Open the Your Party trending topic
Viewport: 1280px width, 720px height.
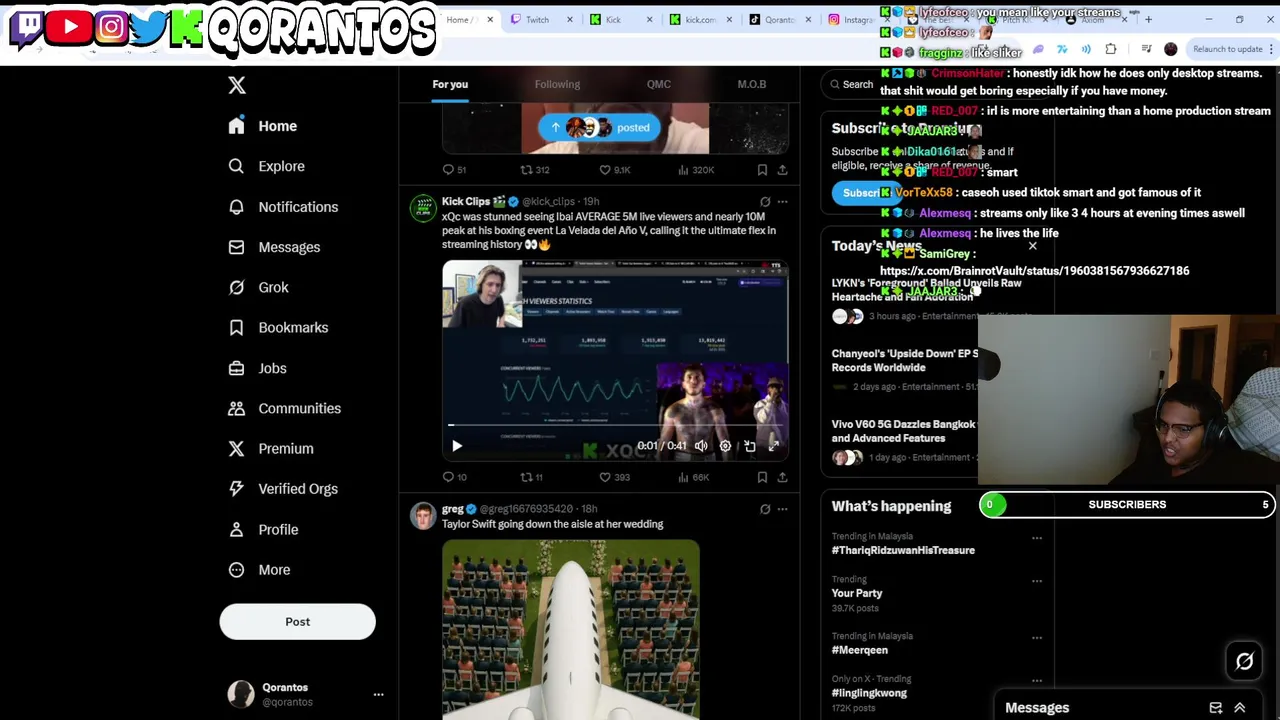point(857,593)
